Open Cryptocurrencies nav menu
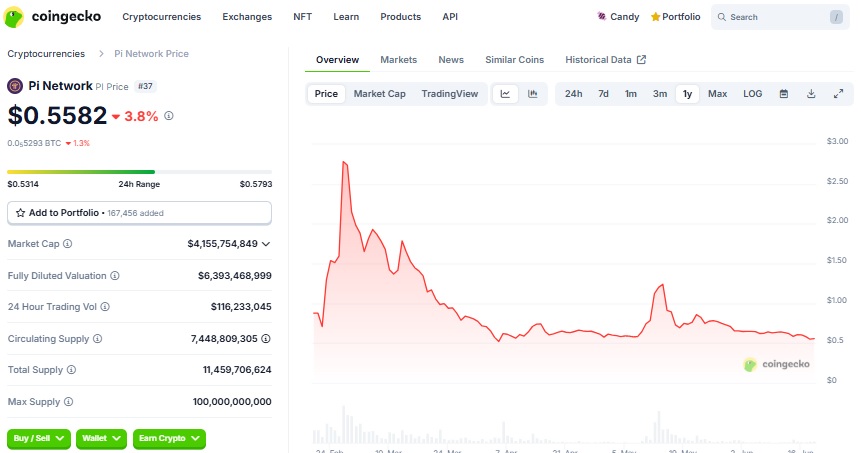The height and width of the screenshot is (453, 861). coord(161,17)
